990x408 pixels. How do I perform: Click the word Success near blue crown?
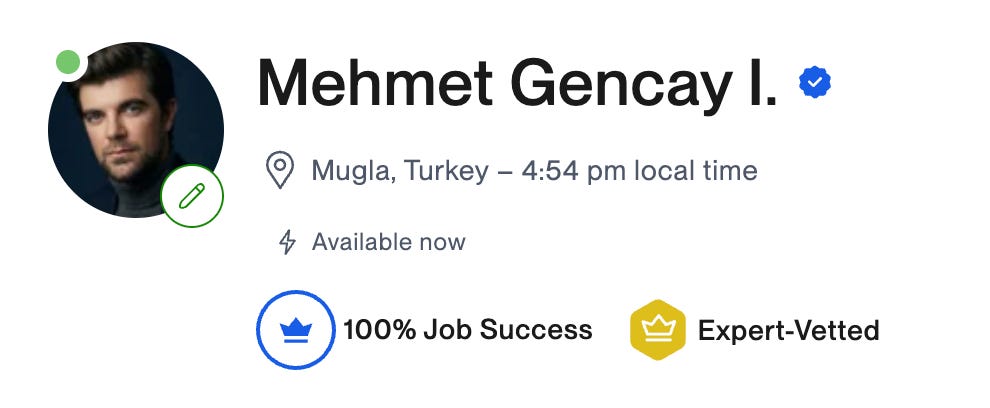[x=535, y=330]
